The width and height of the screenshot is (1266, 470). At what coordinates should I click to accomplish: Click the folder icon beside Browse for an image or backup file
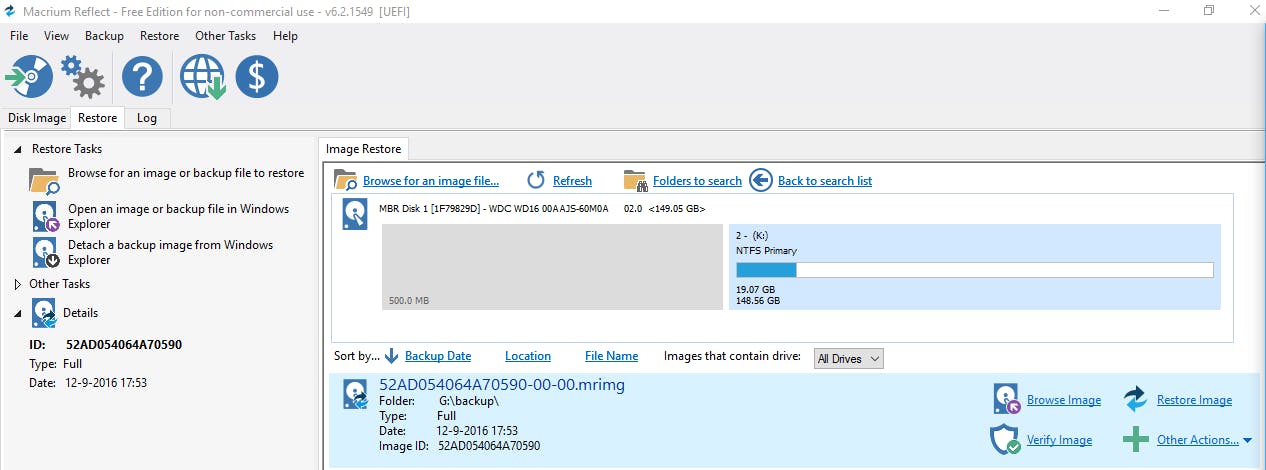click(45, 180)
